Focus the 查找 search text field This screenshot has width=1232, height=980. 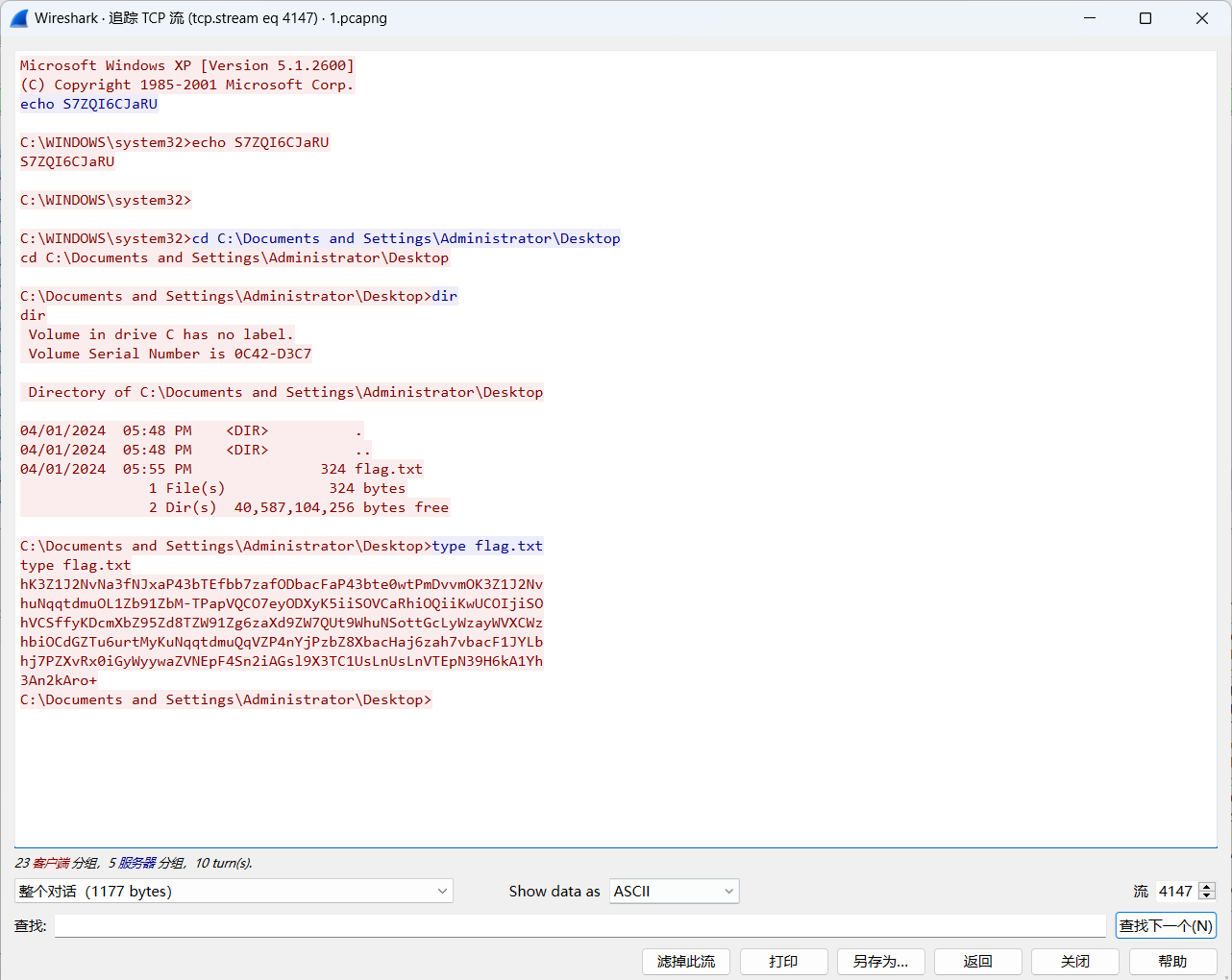point(579,926)
